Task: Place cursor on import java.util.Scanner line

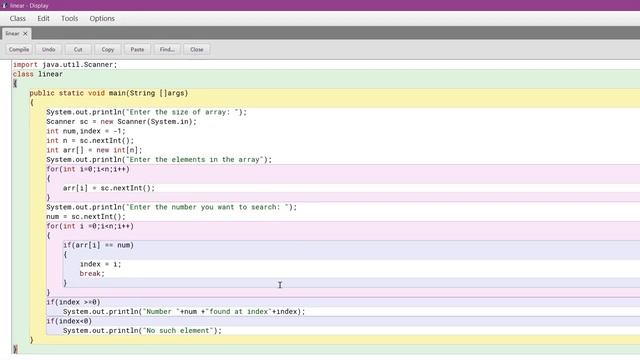Action: pos(65,64)
